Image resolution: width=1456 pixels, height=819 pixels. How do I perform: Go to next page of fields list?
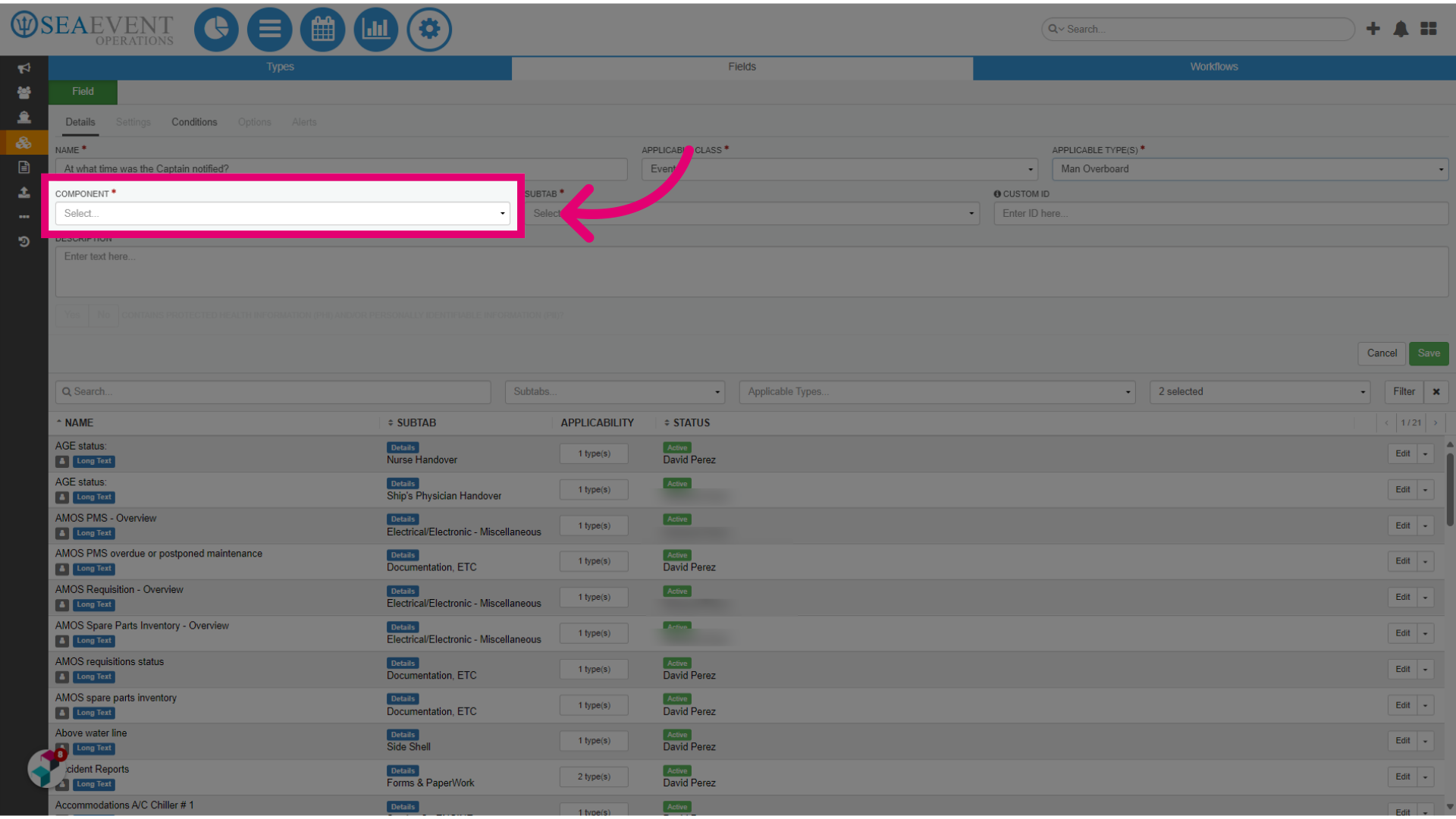tap(1436, 423)
